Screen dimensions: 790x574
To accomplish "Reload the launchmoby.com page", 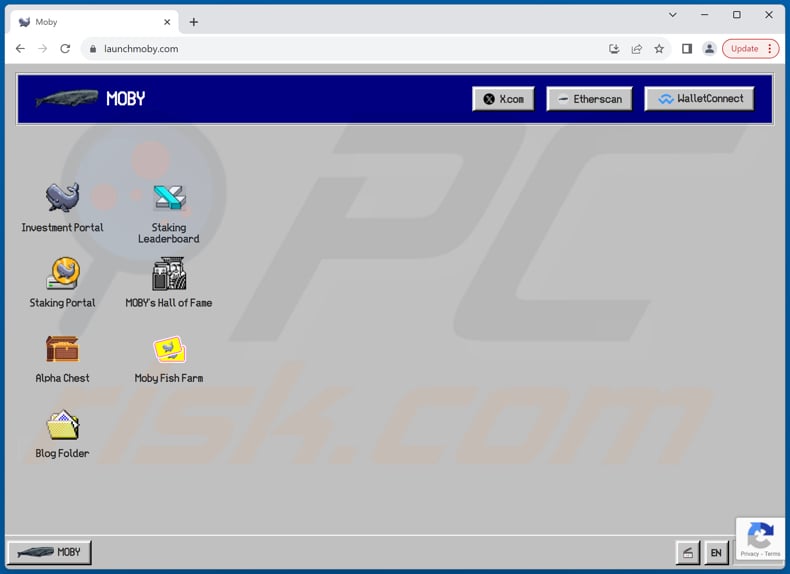I will [65, 49].
